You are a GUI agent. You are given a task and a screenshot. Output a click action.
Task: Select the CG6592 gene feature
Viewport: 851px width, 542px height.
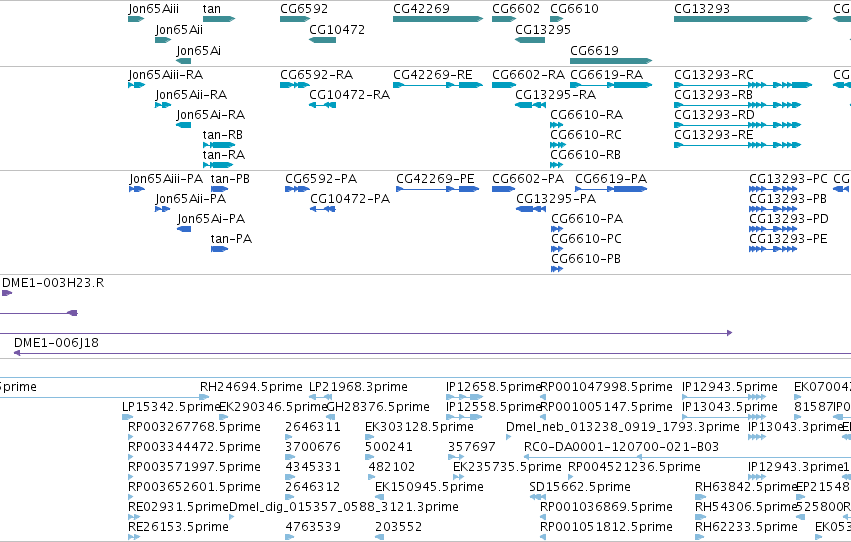(x=295, y=19)
